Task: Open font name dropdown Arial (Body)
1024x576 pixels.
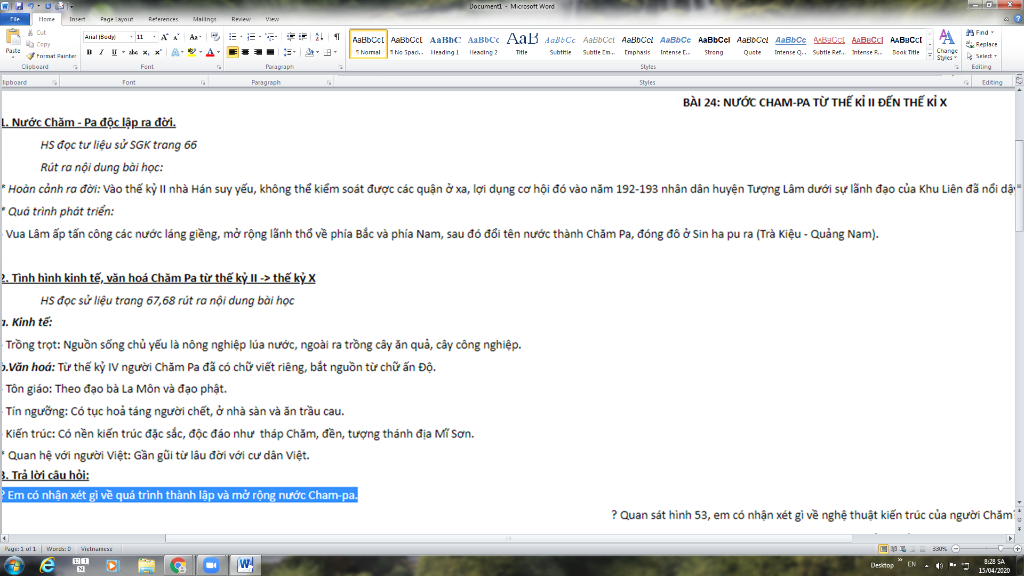Action: (131, 37)
